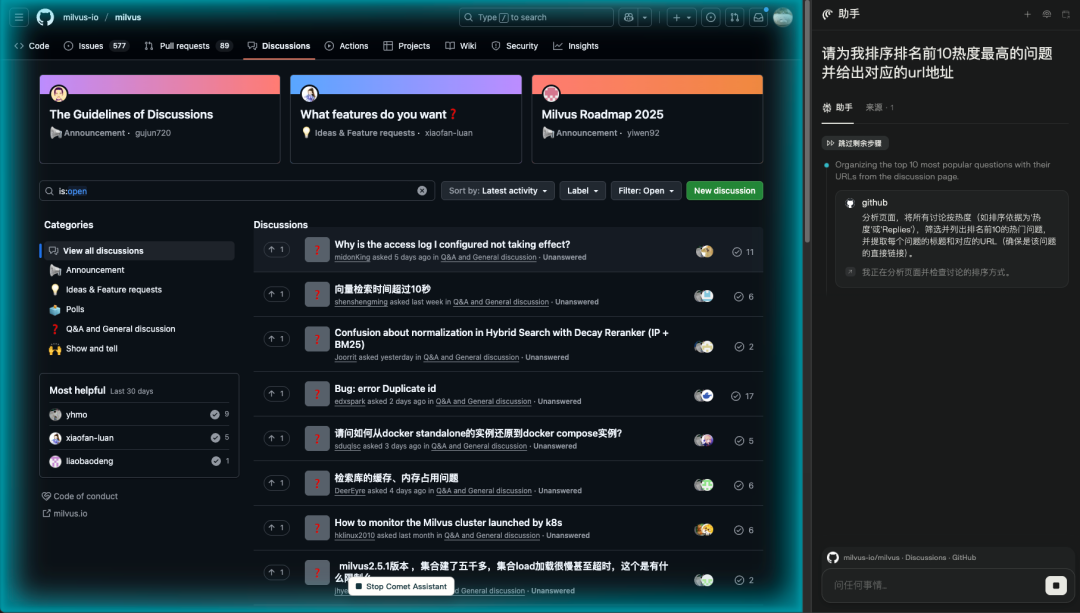
Task: Upvote 'Bug: error Duplicate id' discussion
Action: [276, 393]
